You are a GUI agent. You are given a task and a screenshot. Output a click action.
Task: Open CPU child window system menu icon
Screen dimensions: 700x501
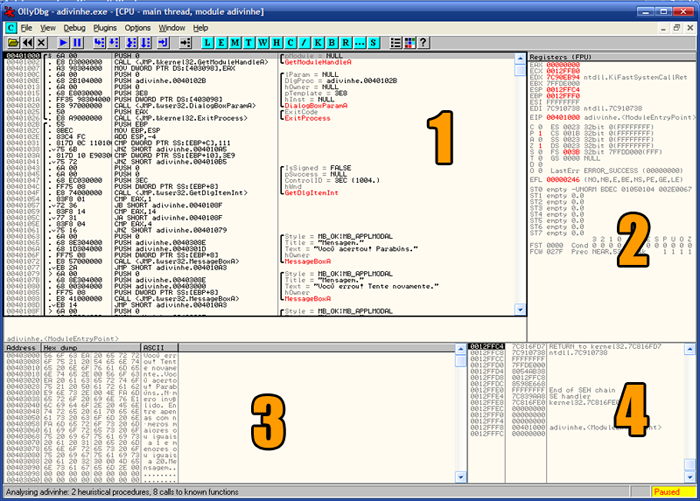[11, 28]
